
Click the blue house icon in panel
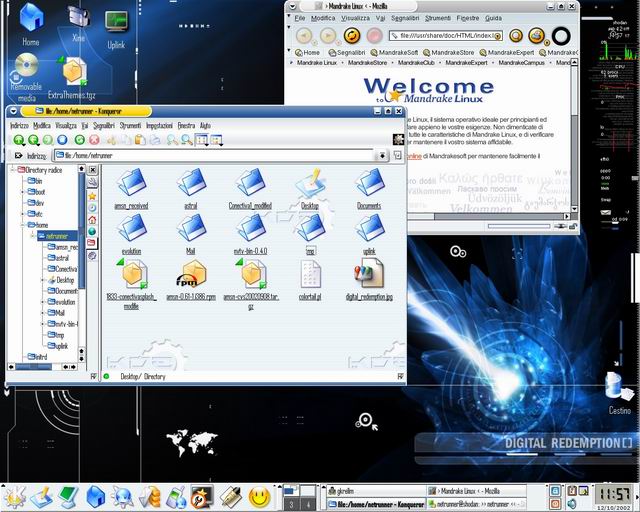96,496
